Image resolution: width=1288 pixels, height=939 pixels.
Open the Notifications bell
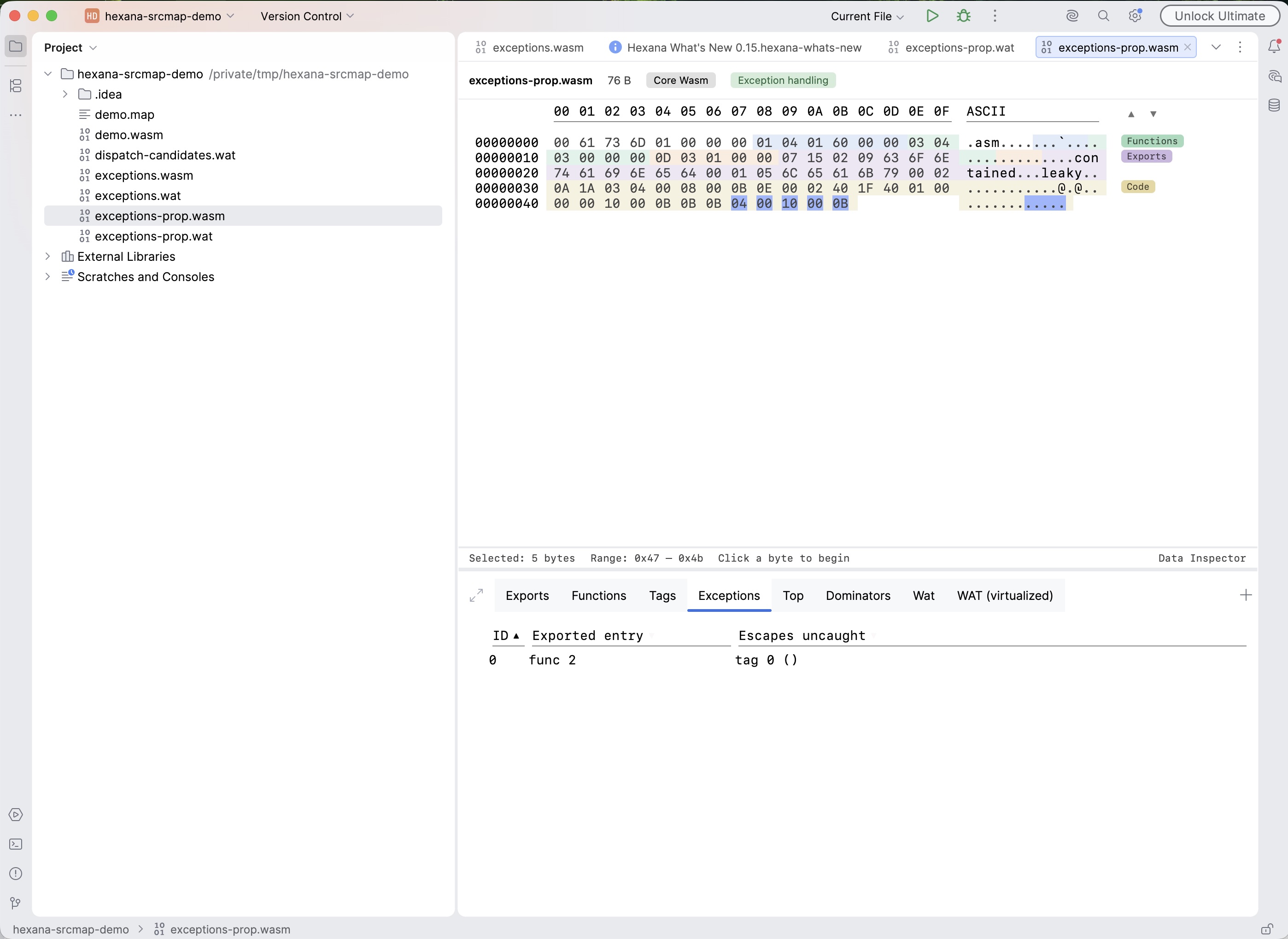[x=1274, y=47]
